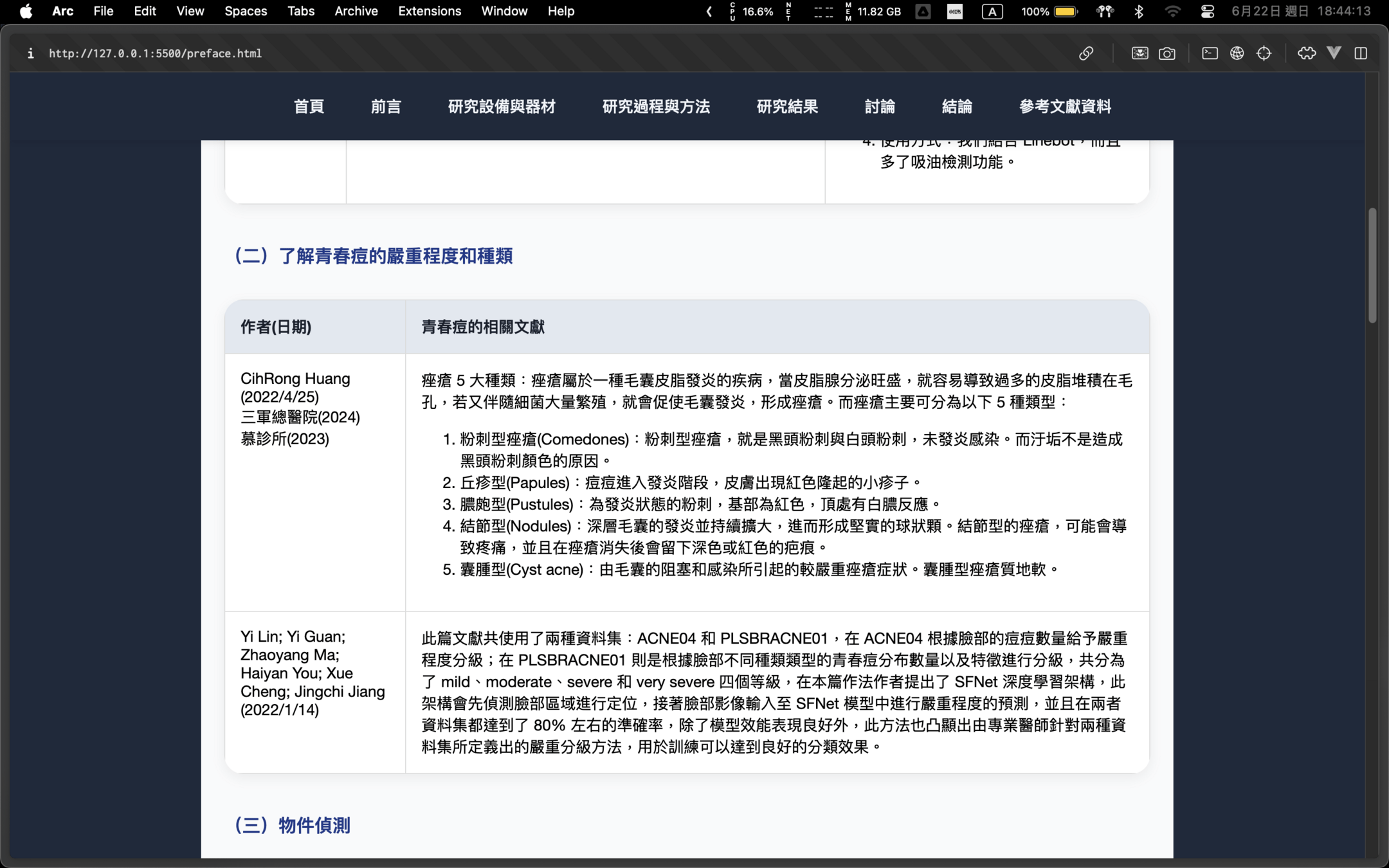This screenshot has width=1389, height=868.
Task: Toggle split view panel icon
Action: click(x=1361, y=53)
